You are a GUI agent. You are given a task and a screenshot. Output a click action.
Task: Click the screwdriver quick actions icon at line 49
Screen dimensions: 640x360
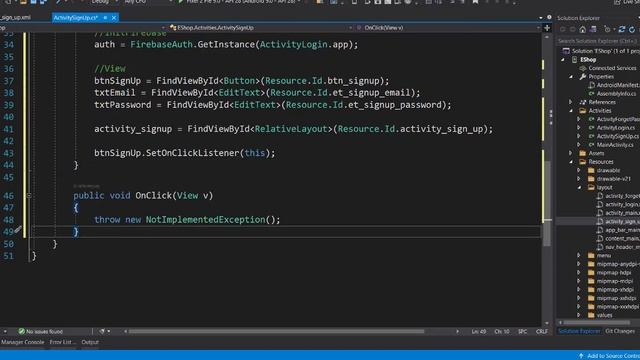[18, 230]
